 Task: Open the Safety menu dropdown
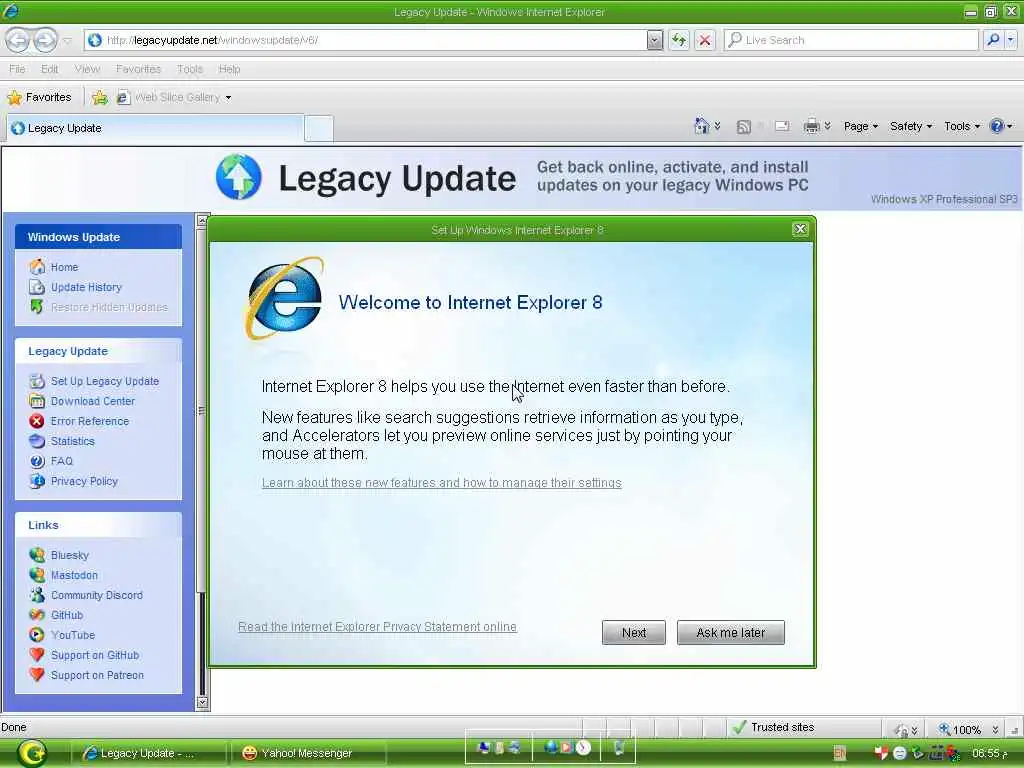coord(911,126)
